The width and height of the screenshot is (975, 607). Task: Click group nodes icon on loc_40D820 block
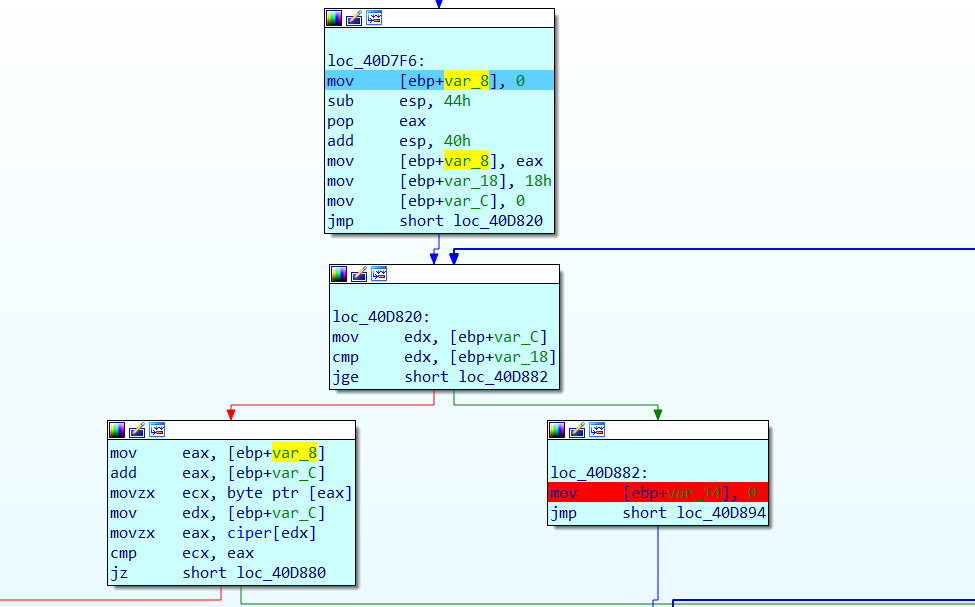(x=379, y=274)
